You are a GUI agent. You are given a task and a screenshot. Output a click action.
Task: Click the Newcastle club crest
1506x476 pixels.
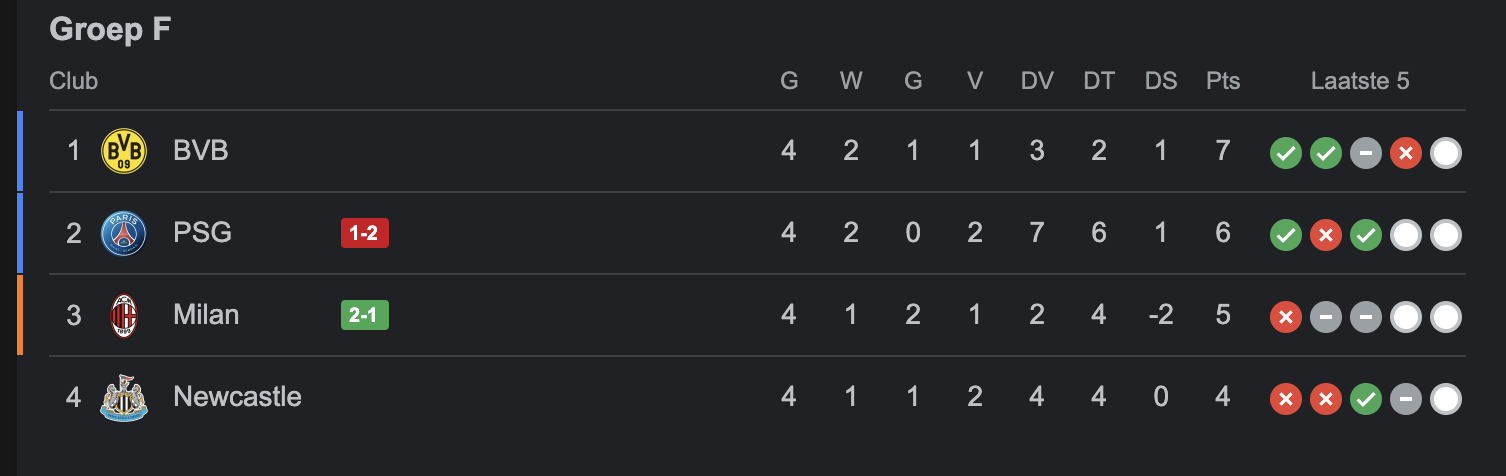point(124,398)
